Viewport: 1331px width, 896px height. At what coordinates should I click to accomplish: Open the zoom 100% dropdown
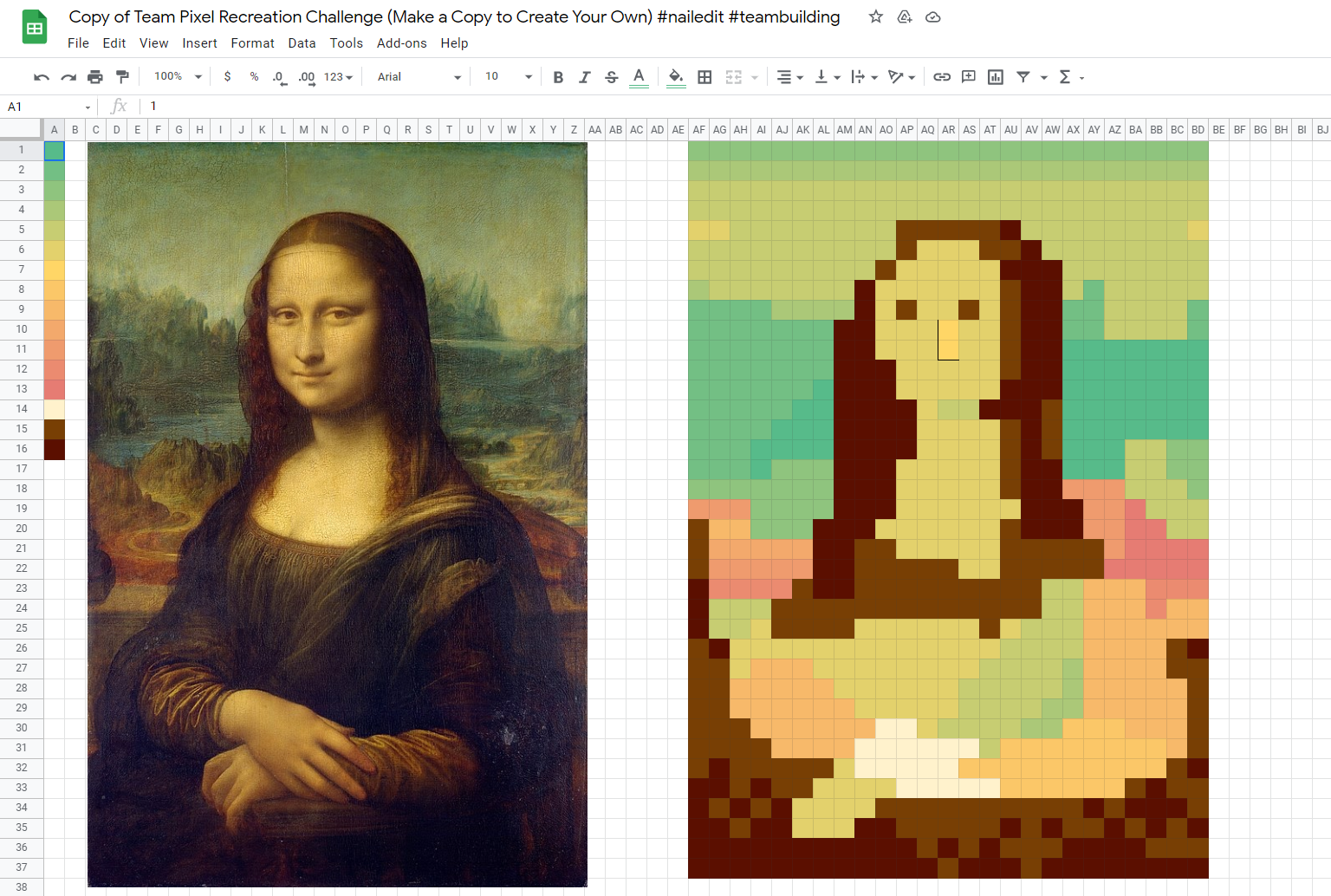(178, 76)
